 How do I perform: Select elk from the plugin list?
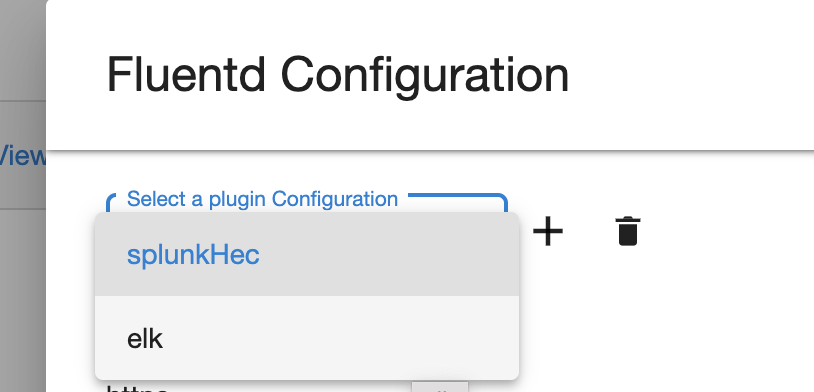click(307, 338)
